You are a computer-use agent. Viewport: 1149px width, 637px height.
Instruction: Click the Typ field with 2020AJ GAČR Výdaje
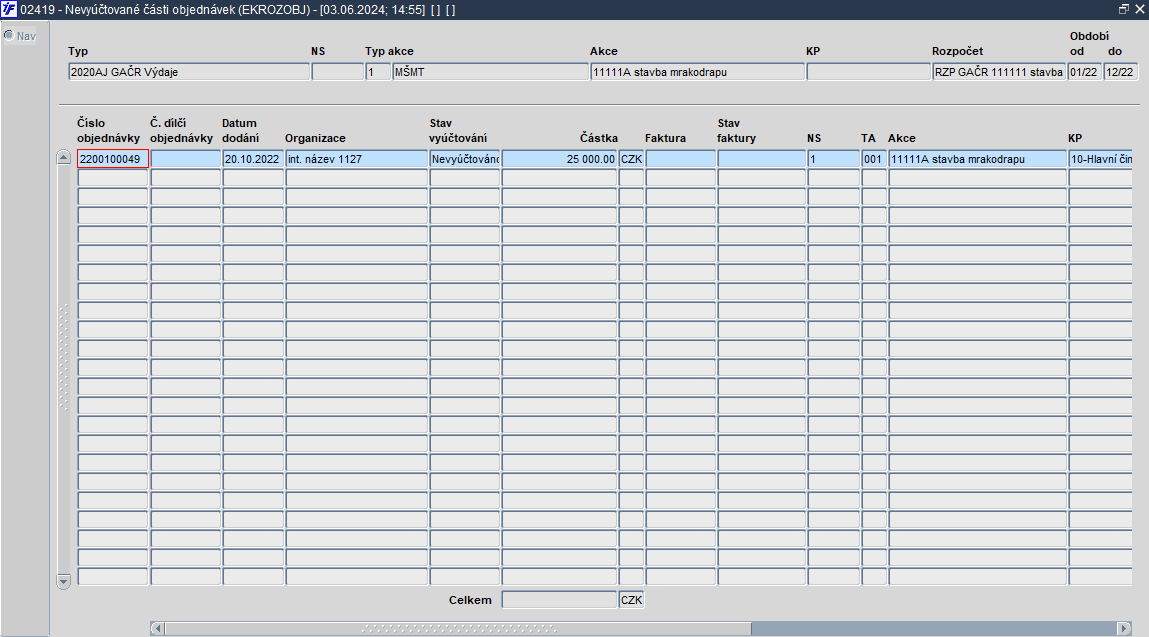point(189,72)
